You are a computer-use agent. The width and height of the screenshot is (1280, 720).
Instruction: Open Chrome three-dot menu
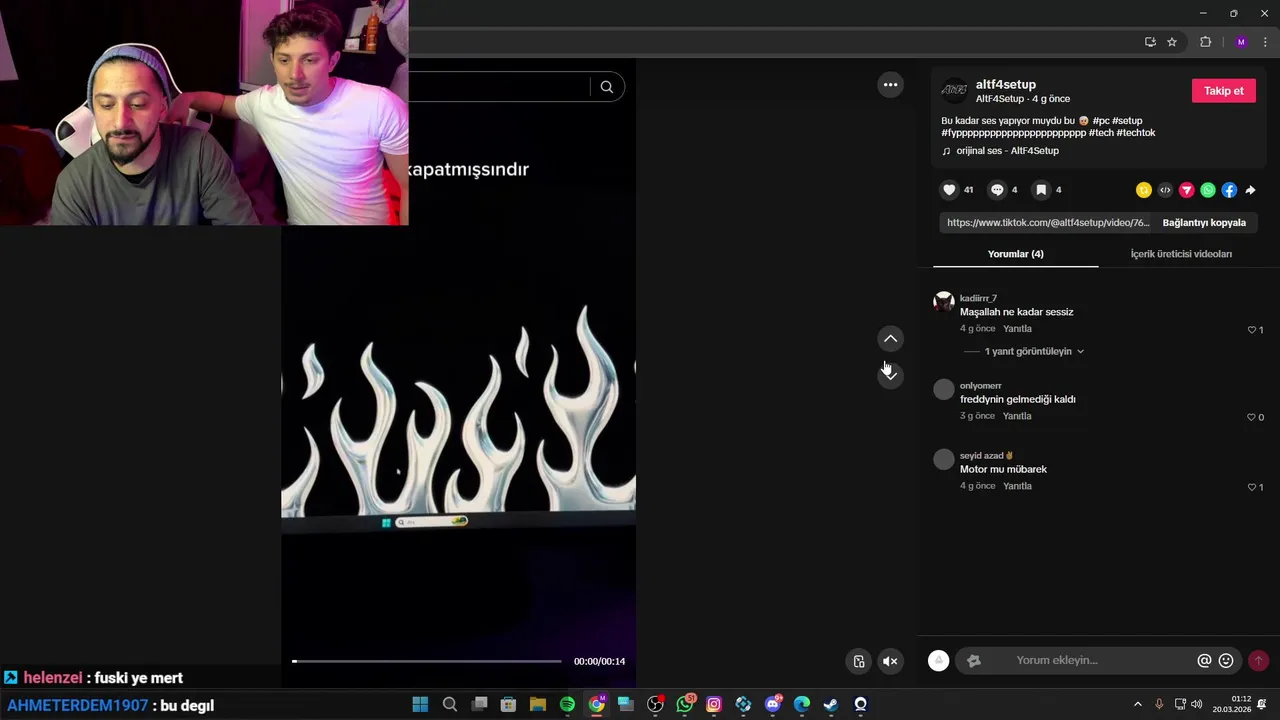click(1265, 42)
